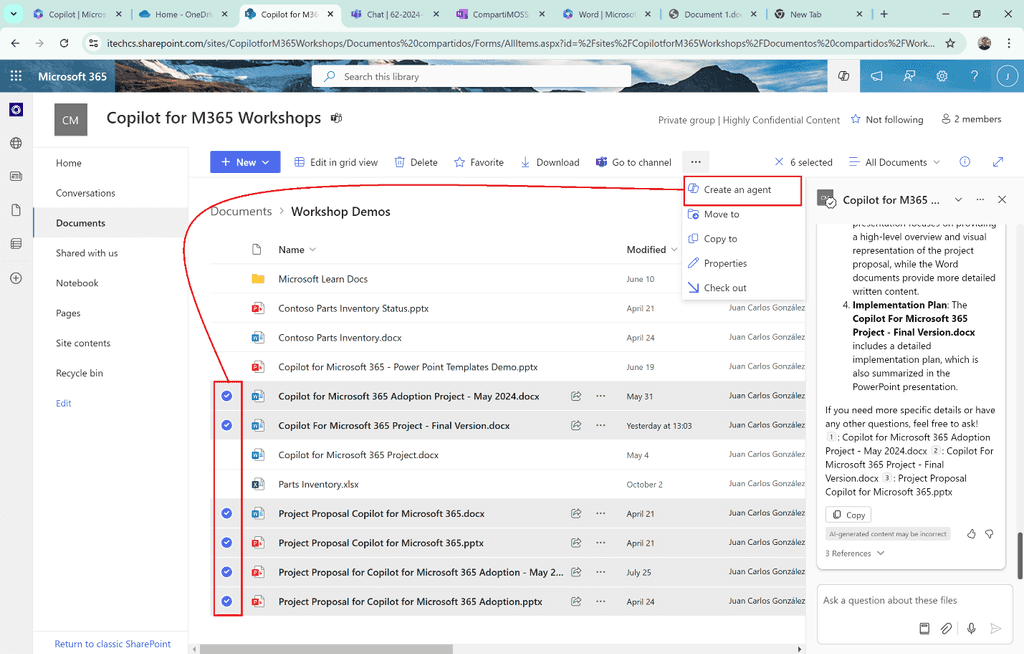The width and height of the screenshot is (1024, 654).
Task: Deselect Project Proposal for Copilot for Microsoft 365 Adoption.pptx
Action: click(227, 602)
